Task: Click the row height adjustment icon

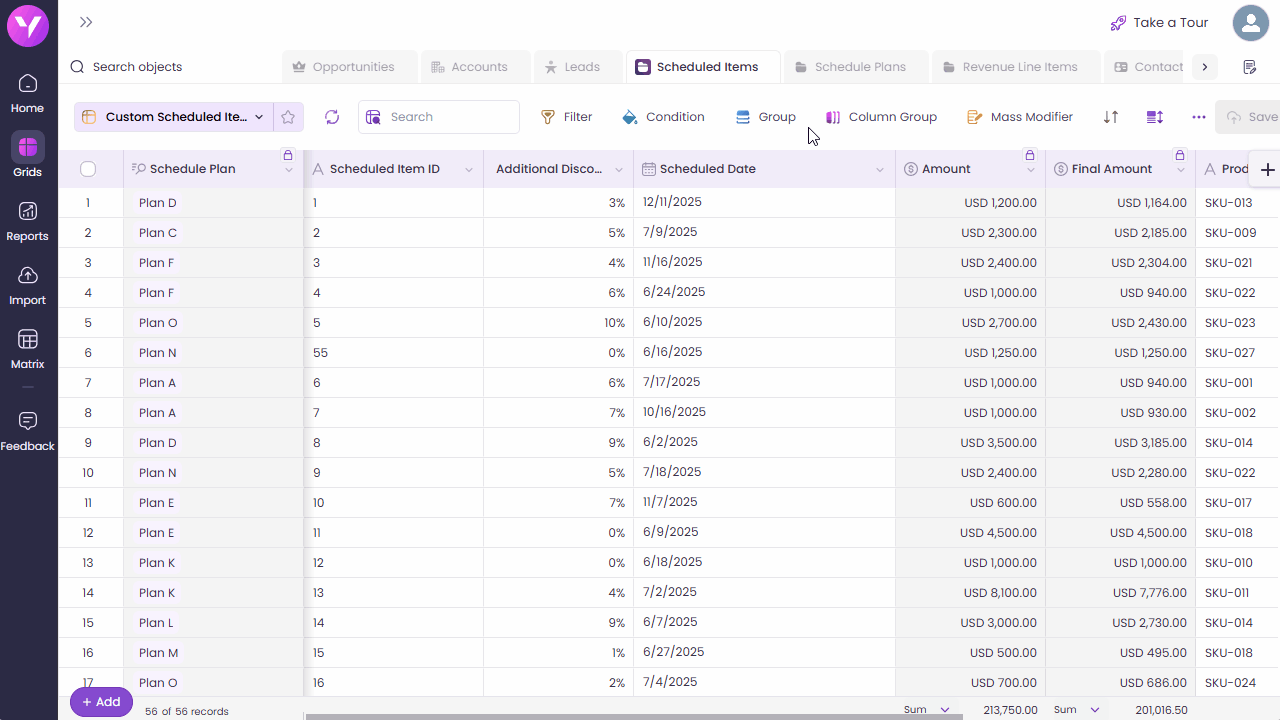Action: pos(1155,117)
